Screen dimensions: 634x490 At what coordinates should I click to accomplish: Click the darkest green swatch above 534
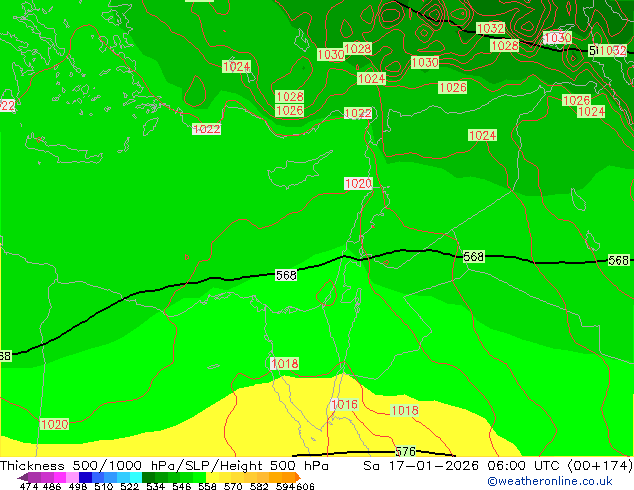148,477
